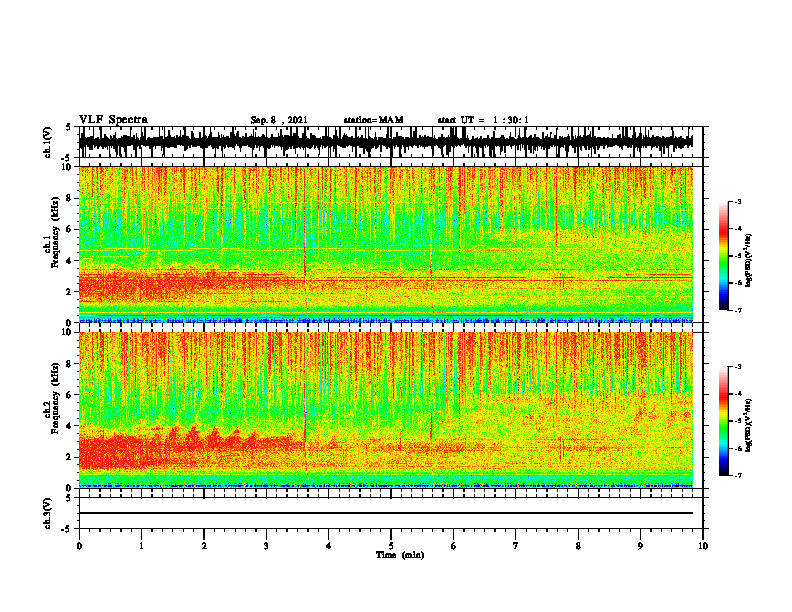
Task: Select the "start UT = 1 :30: 1" text
Action: tap(483, 120)
